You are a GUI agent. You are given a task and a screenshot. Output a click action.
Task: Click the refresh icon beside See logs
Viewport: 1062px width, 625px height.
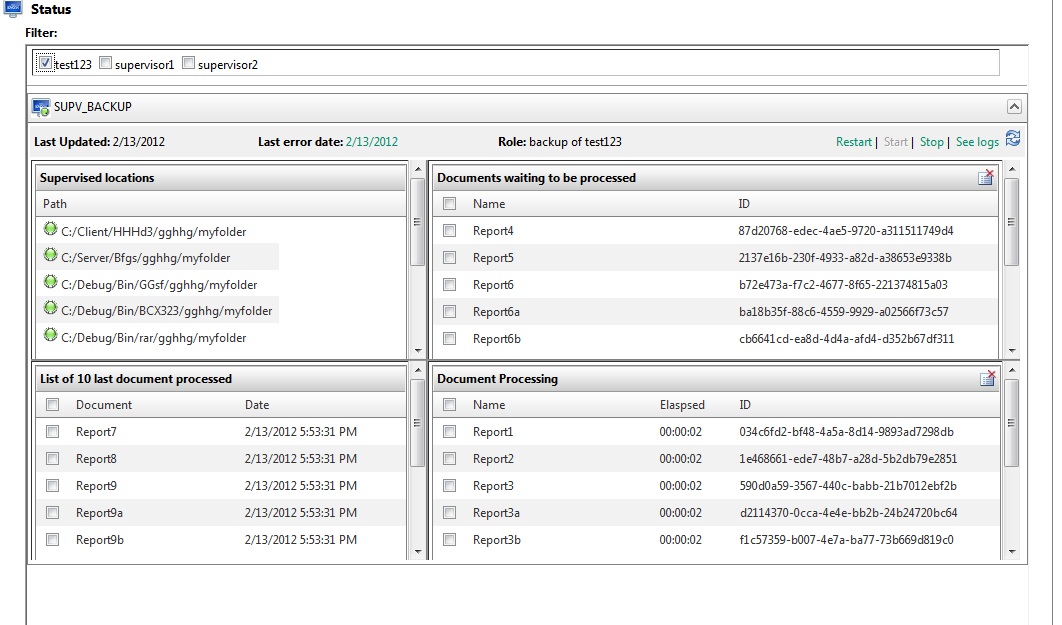coord(1013,138)
